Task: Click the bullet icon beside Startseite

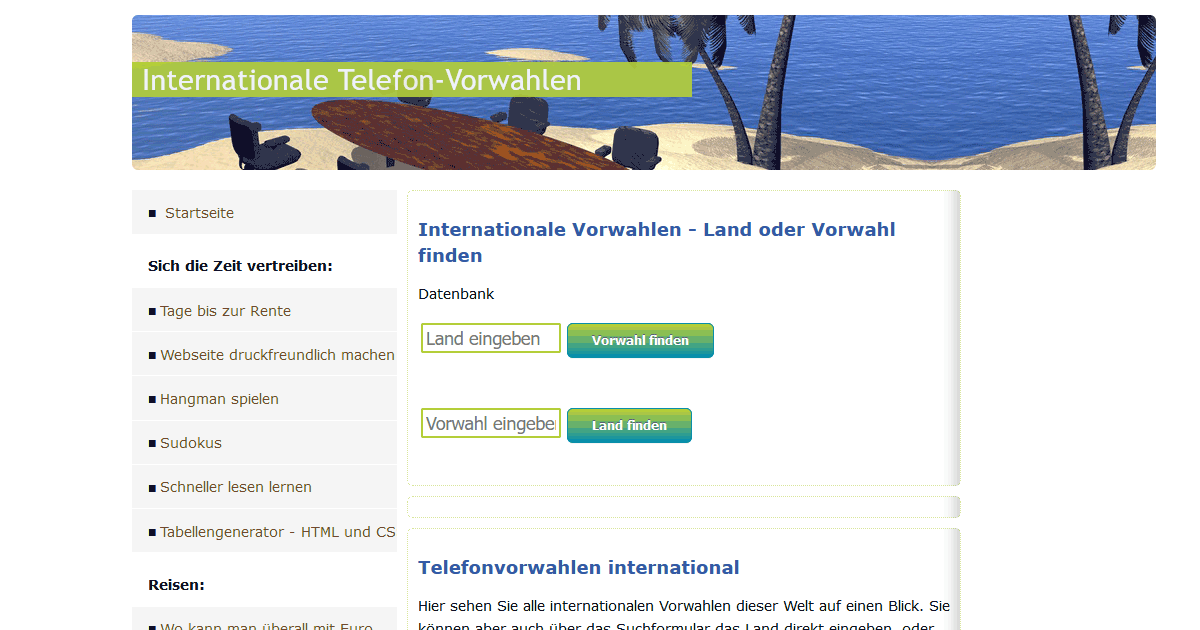Action: coord(151,212)
